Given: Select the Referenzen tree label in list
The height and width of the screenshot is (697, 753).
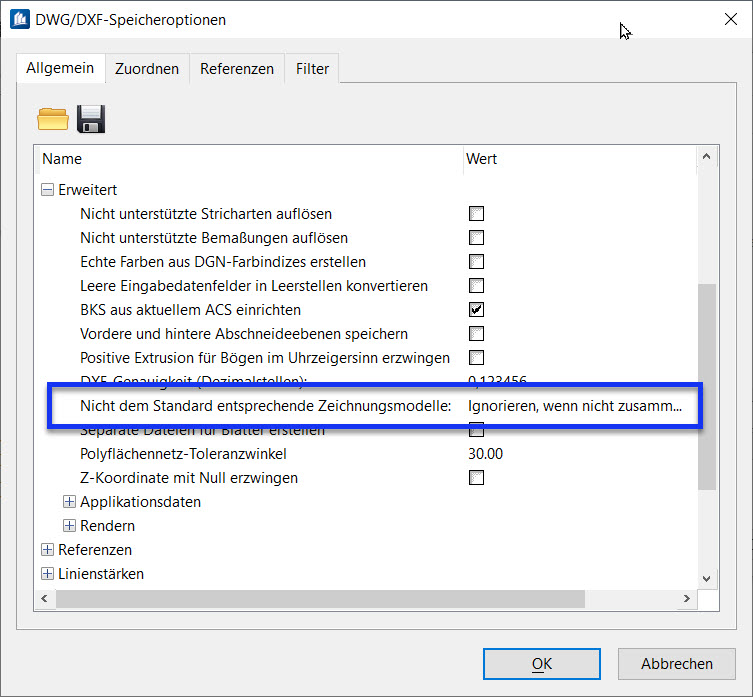Looking at the screenshot, I should (x=95, y=550).
